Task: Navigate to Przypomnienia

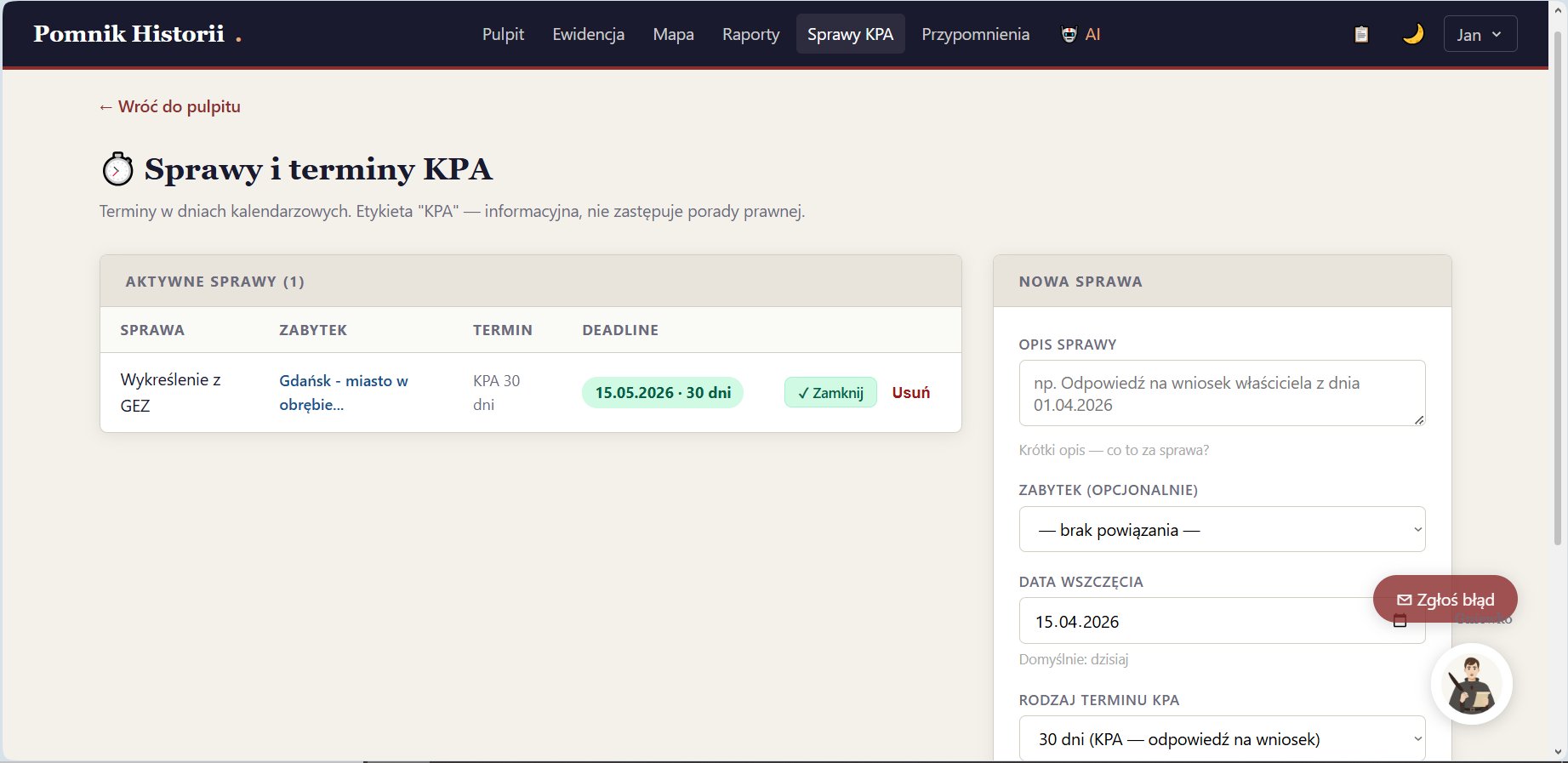Action: [975, 34]
